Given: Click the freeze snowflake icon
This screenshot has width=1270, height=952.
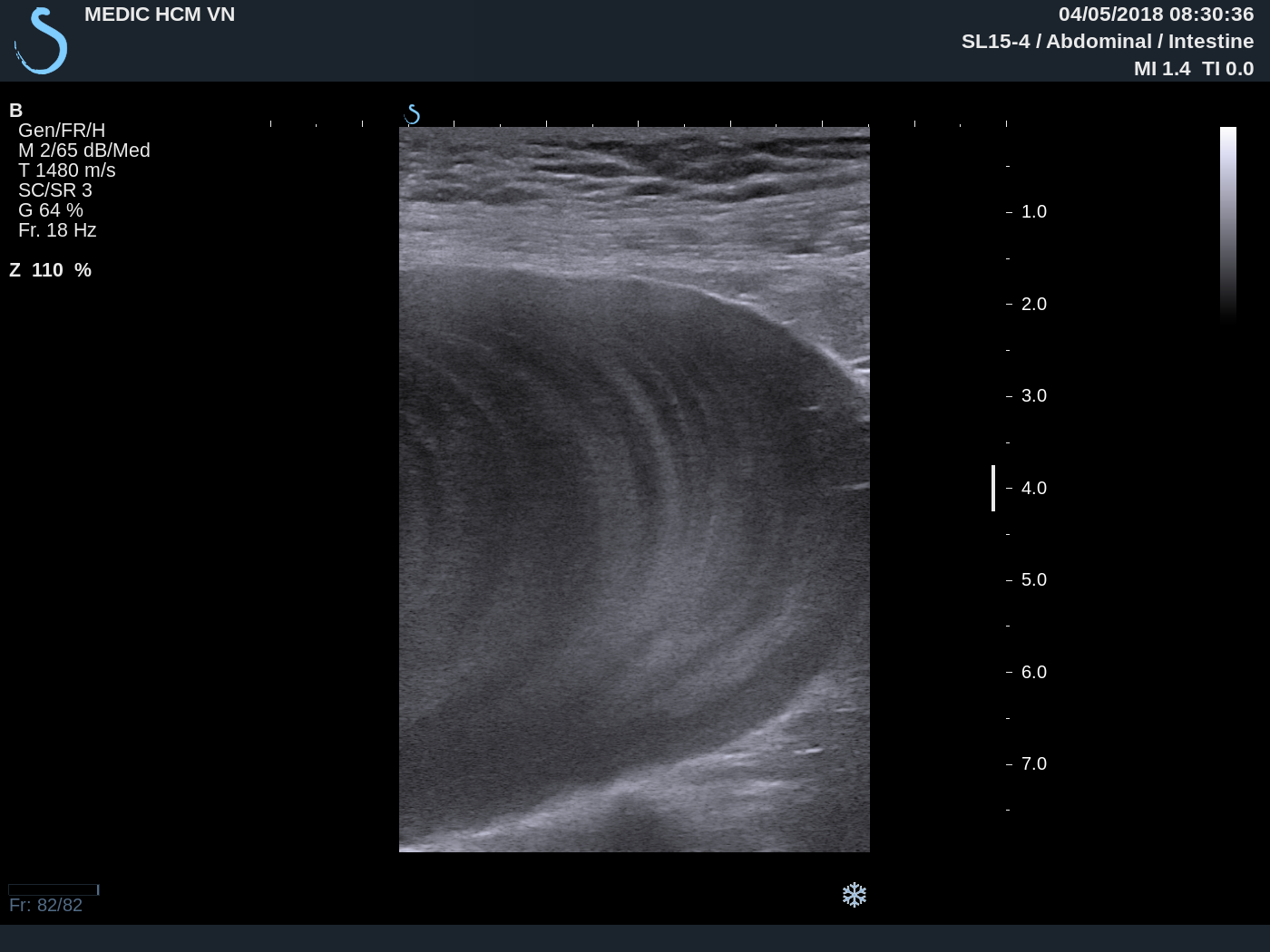Looking at the screenshot, I should tap(854, 895).
